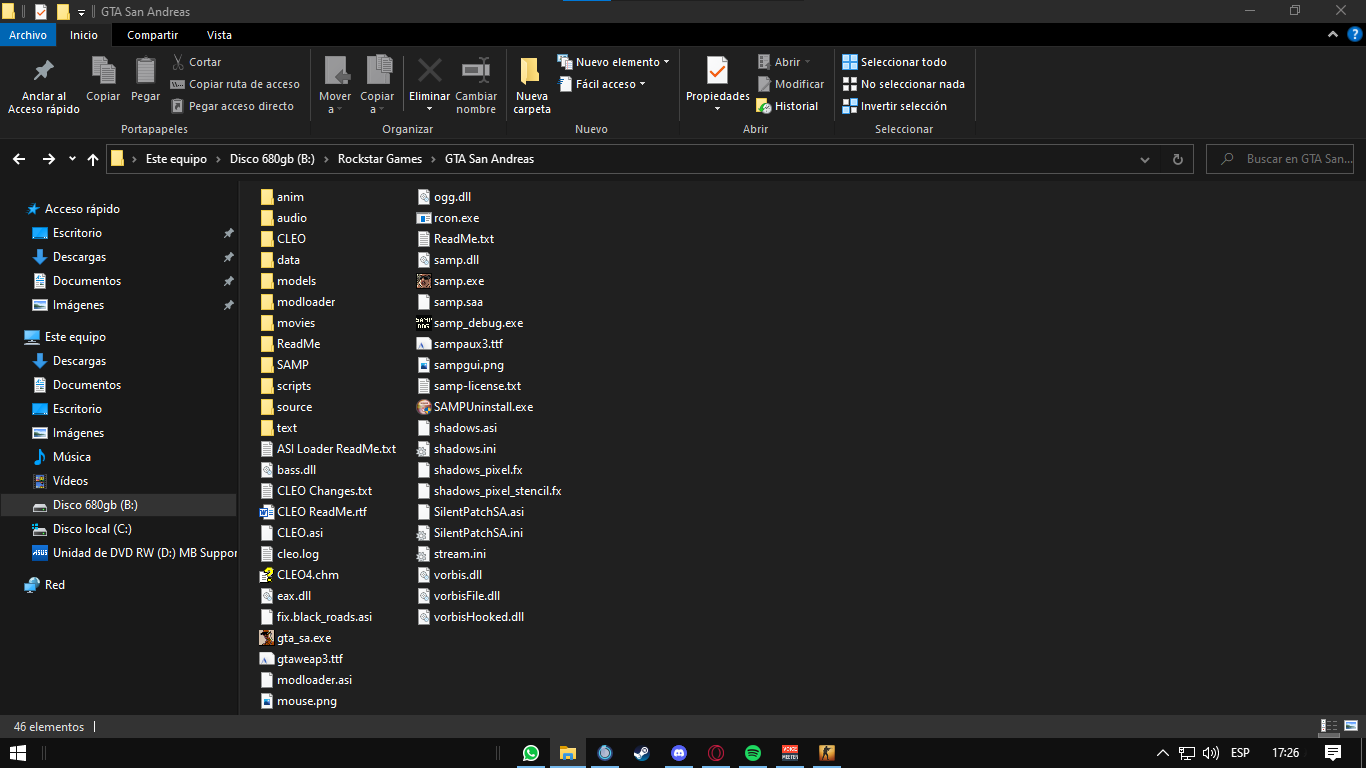Select the Cortar scissors command
The image size is (1366, 768).
click(x=196, y=62)
